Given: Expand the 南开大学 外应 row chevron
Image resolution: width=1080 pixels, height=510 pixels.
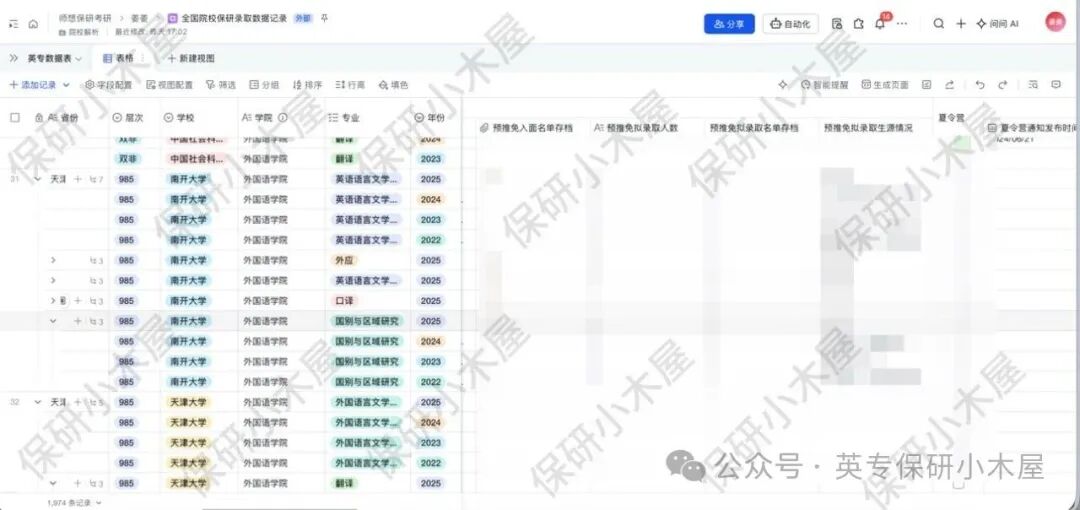Looking at the screenshot, I should click(53, 261).
